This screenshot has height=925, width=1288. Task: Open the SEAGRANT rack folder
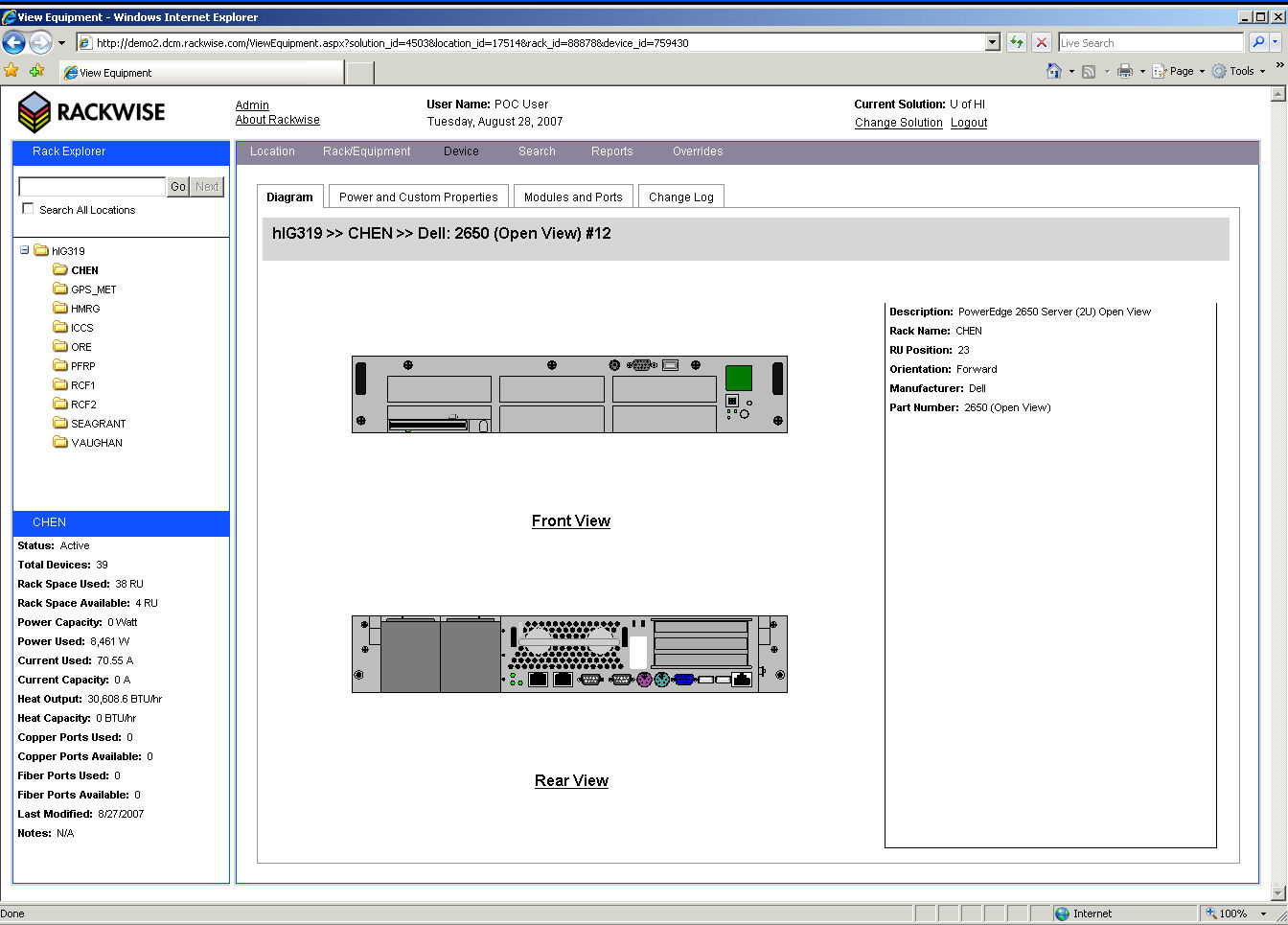98,424
